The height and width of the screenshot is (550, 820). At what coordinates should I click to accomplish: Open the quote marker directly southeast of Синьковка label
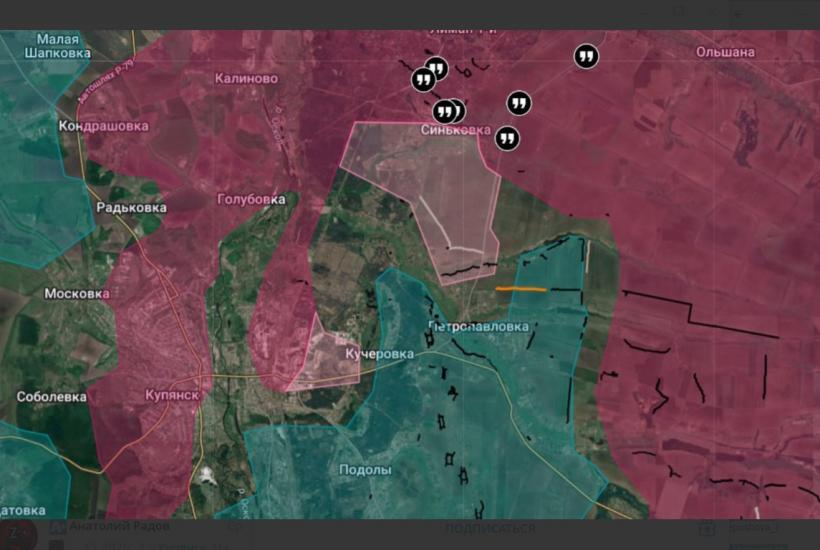tap(507, 138)
